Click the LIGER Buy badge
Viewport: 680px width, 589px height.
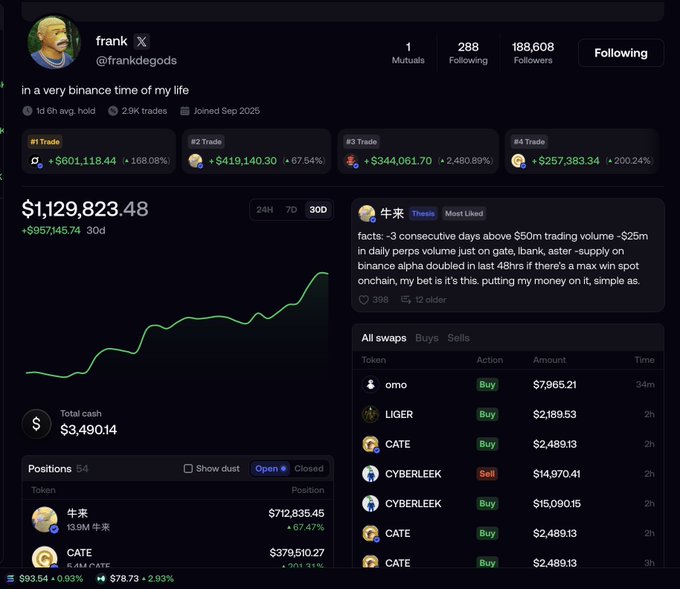coord(487,414)
